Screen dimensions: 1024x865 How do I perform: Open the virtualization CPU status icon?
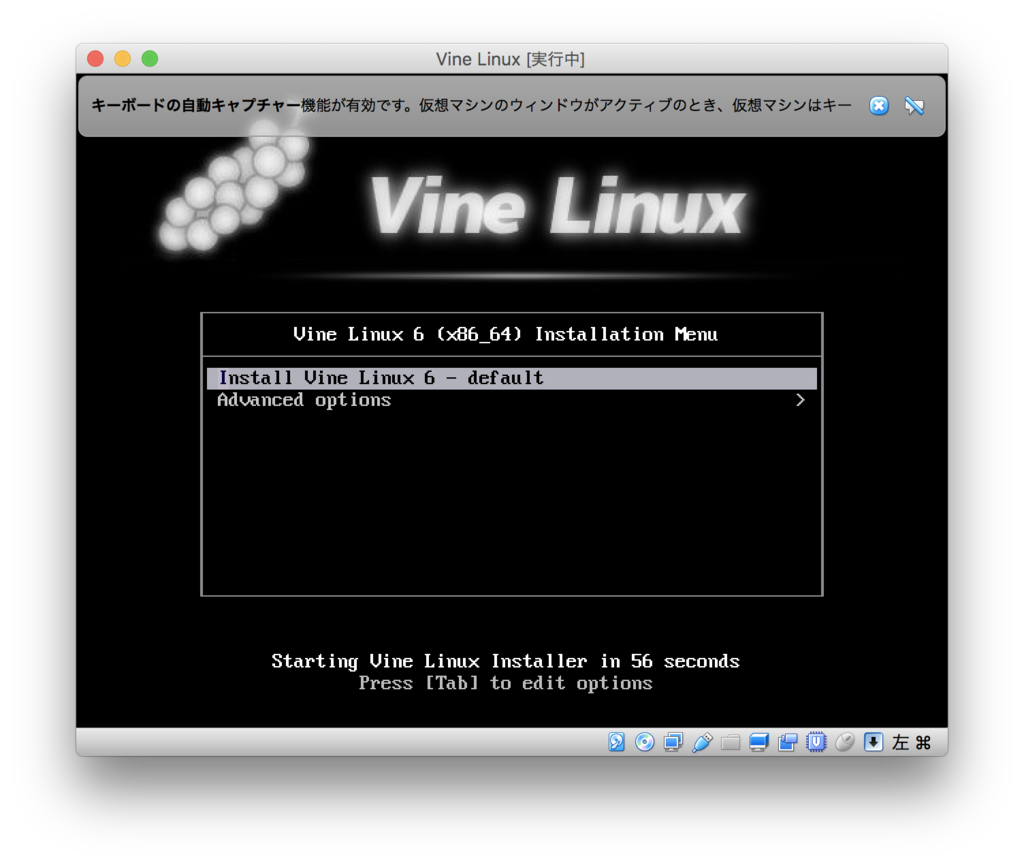pyautogui.click(x=816, y=742)
